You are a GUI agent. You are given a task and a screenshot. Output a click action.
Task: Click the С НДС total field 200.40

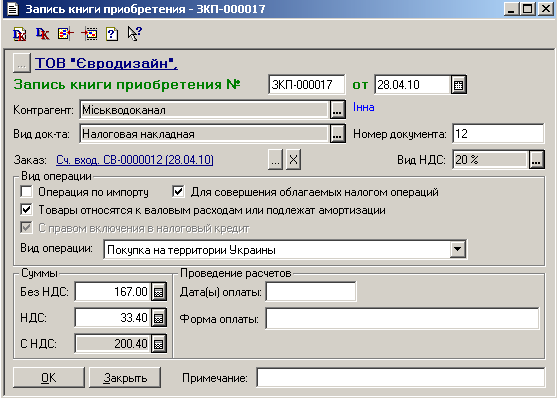point(113,344)
